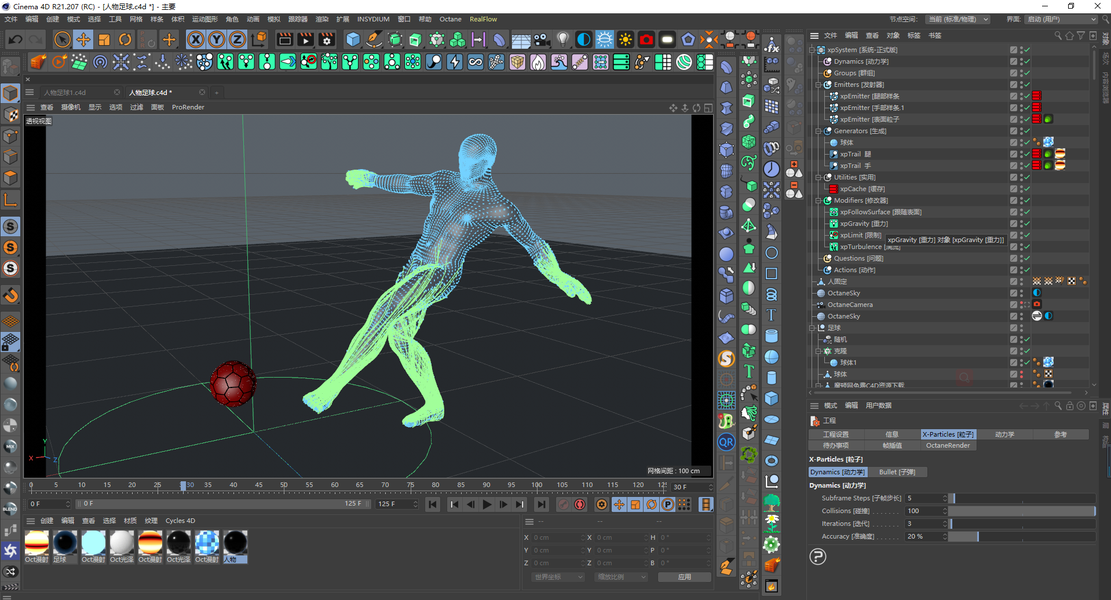
Task: Open the ProRender viewport menu
Action: click(188, 108)
